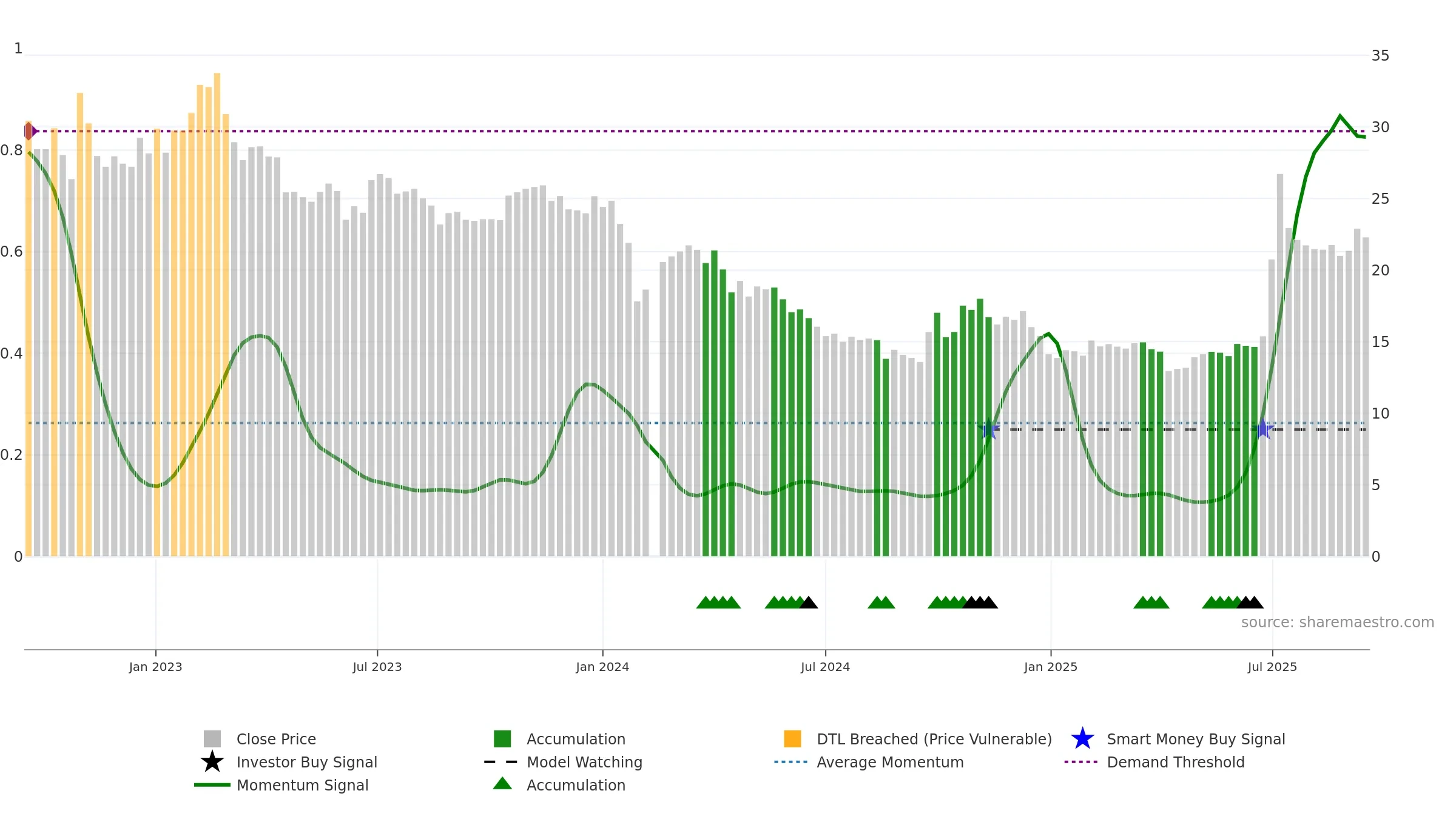Click the dotted blue Average Momentum legend line

[x=791, y=762]
